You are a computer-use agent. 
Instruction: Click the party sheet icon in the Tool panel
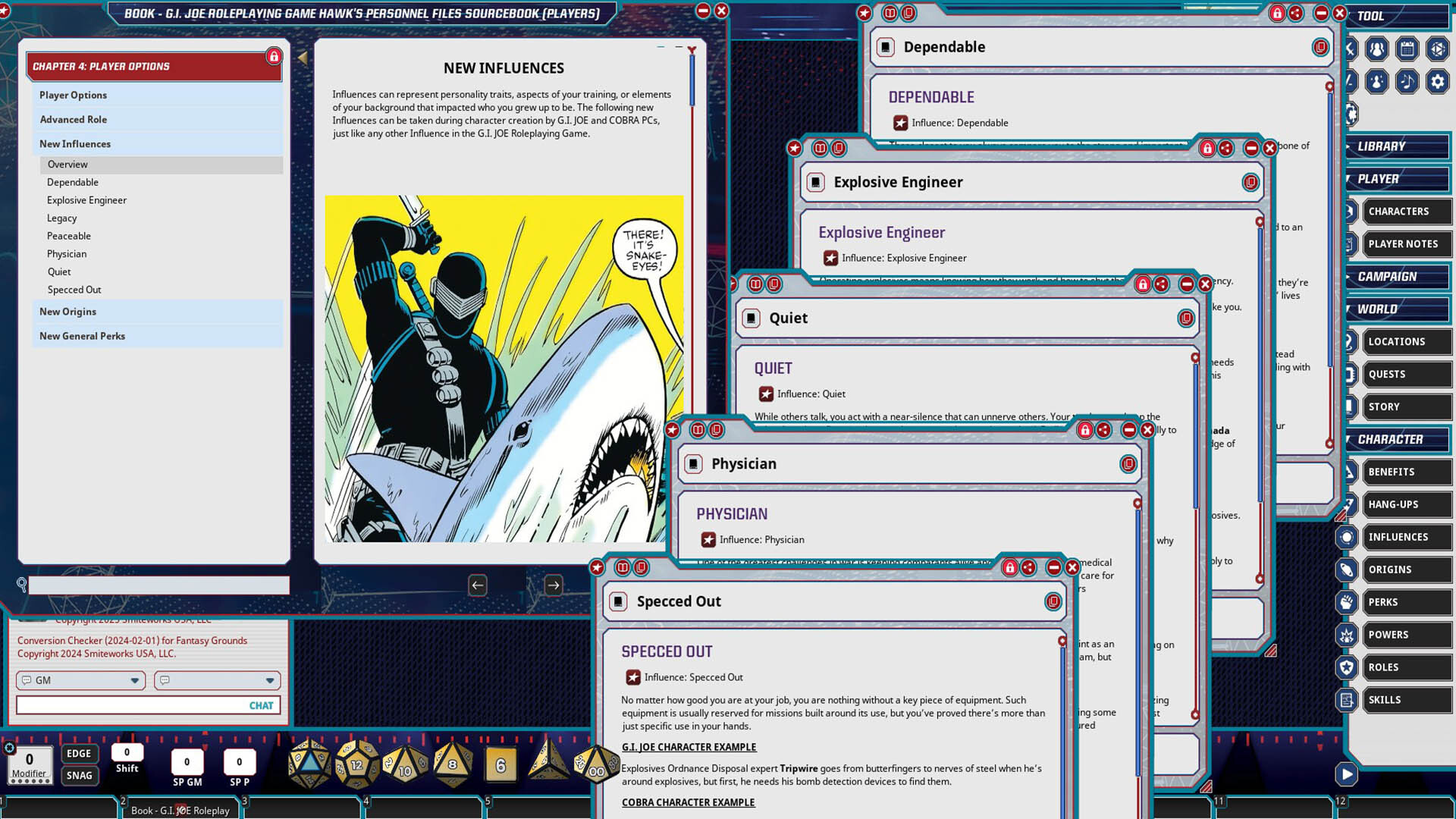pos(1376,49)
